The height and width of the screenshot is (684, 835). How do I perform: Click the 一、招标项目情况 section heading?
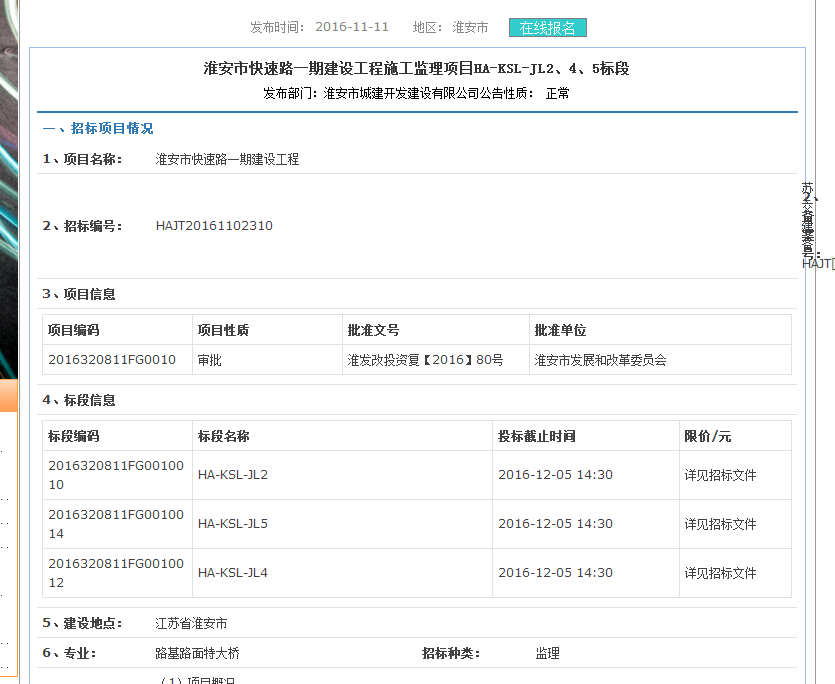point(98,129)
